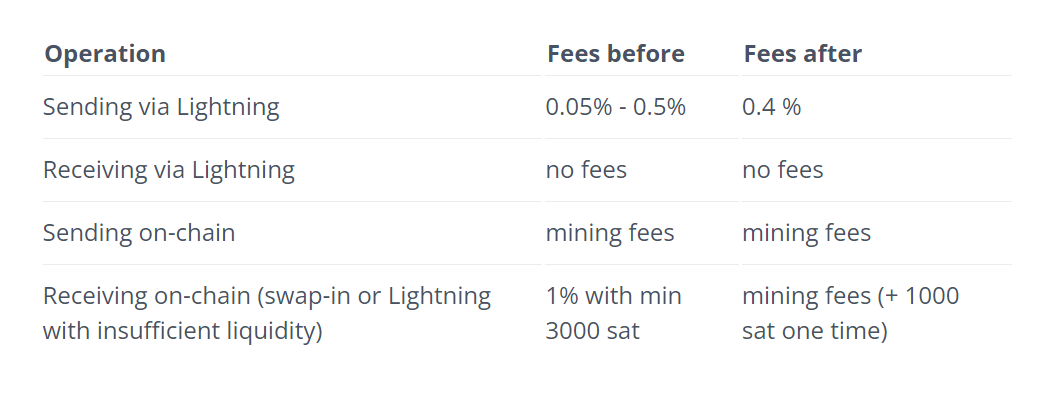Click no fees in Fees before column
This screenshot has height=408, width=1041.
pos(586,170)
